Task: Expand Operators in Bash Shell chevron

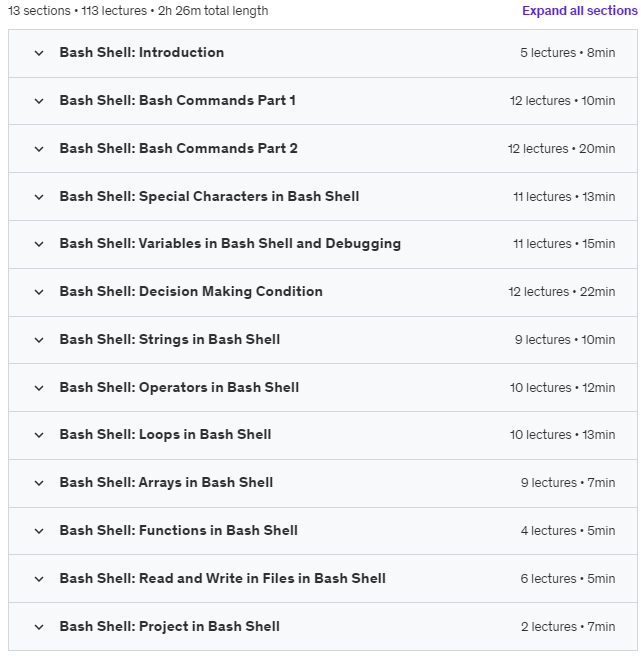Action: (39, 388)
